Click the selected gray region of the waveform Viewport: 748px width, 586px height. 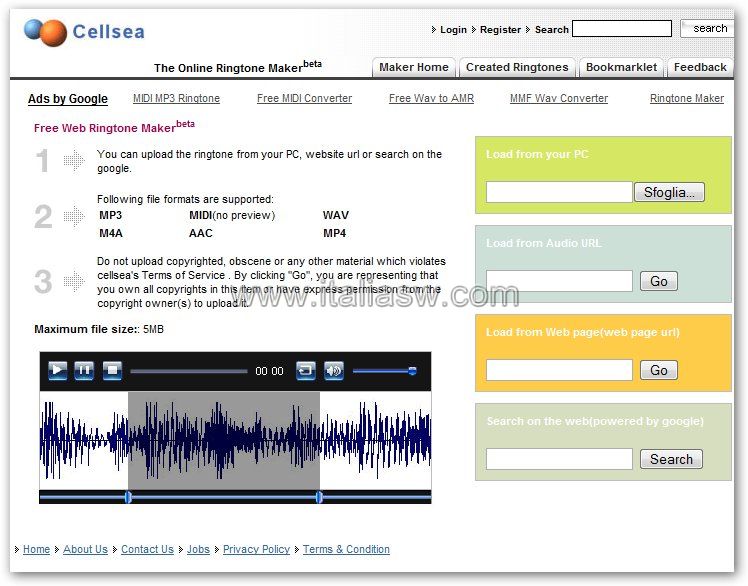[224, 440]
